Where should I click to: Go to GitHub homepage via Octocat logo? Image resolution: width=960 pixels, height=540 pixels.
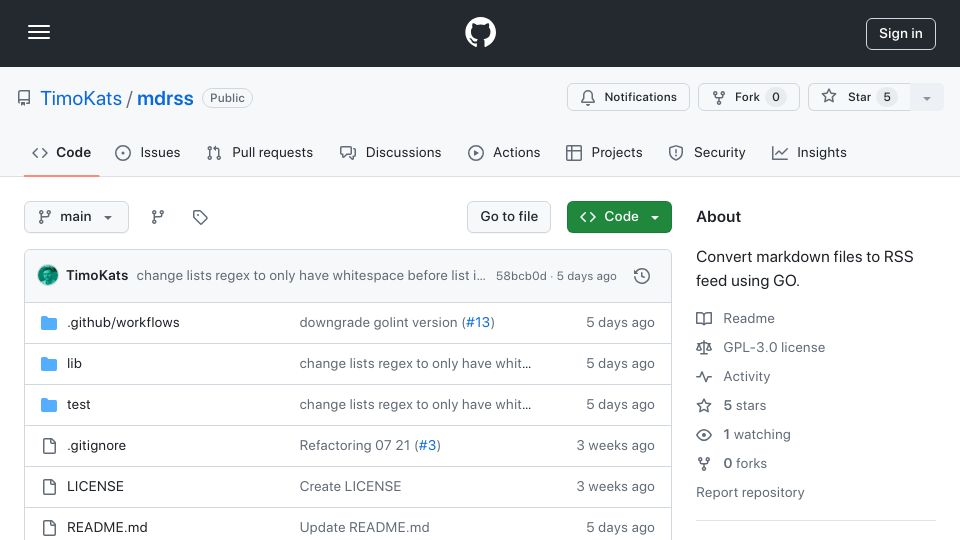(480, 32)
